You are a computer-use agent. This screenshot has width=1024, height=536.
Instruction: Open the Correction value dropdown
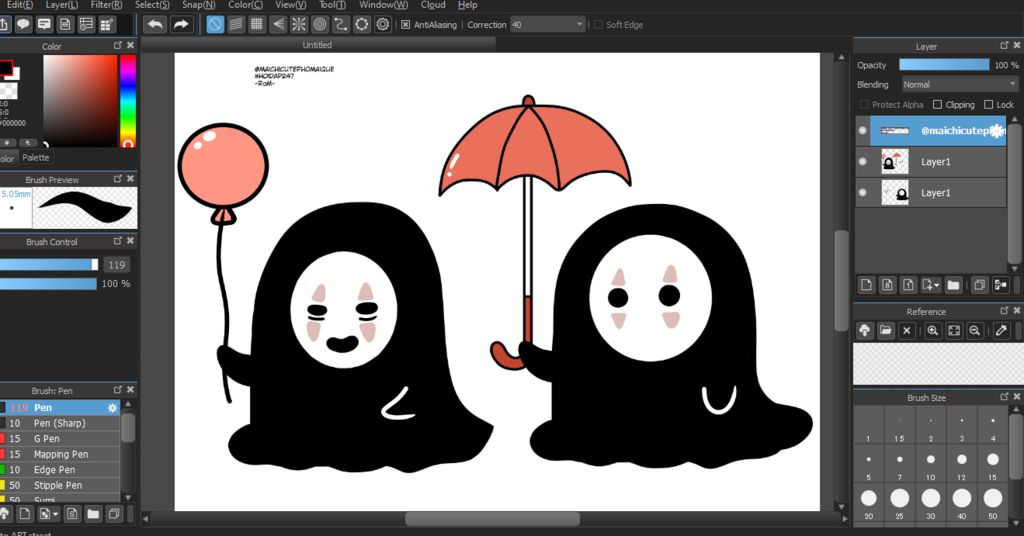pyautogui.click(x=579, y=25)
